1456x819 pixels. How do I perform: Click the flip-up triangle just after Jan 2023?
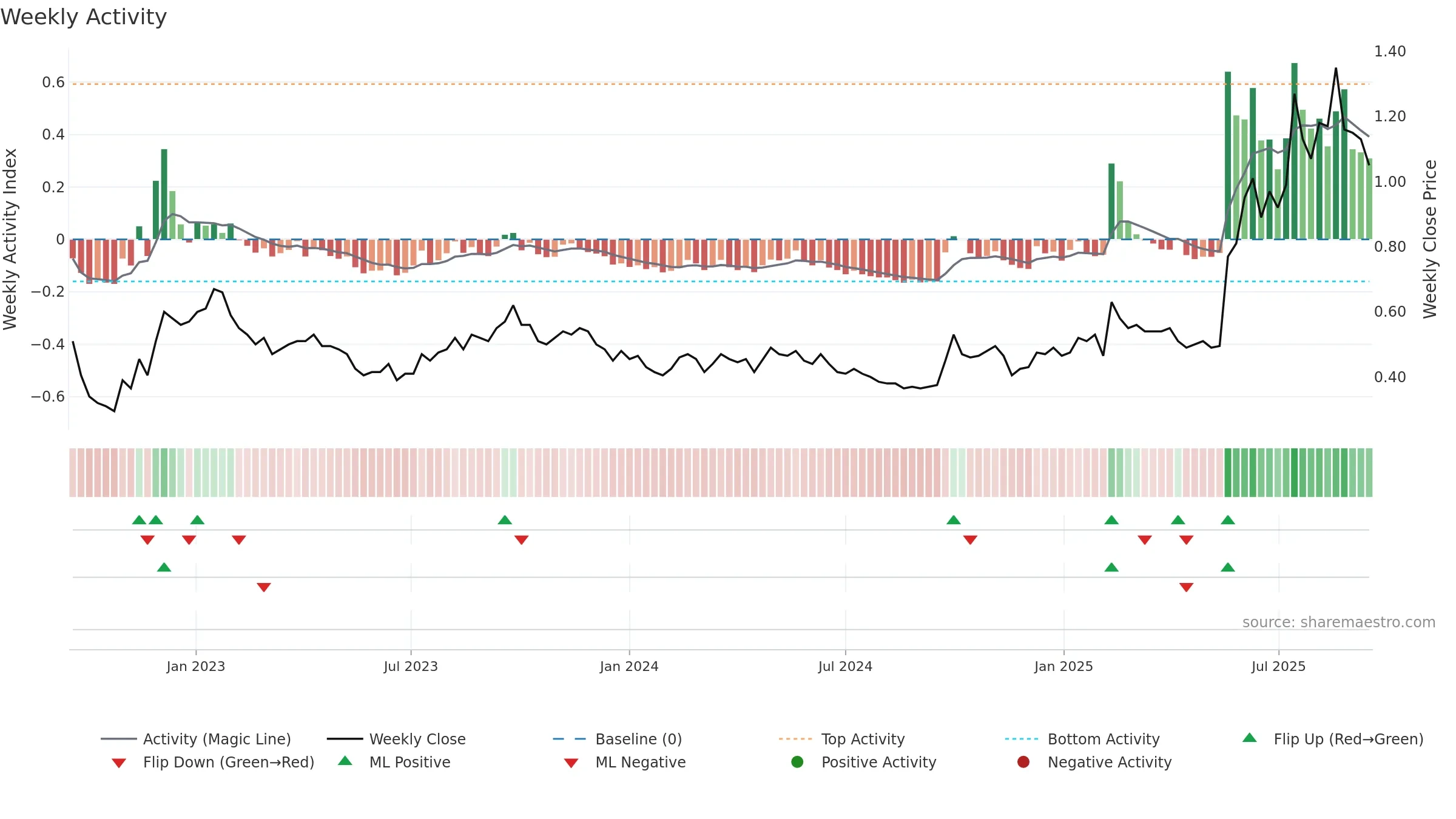[x=197, y=520]
